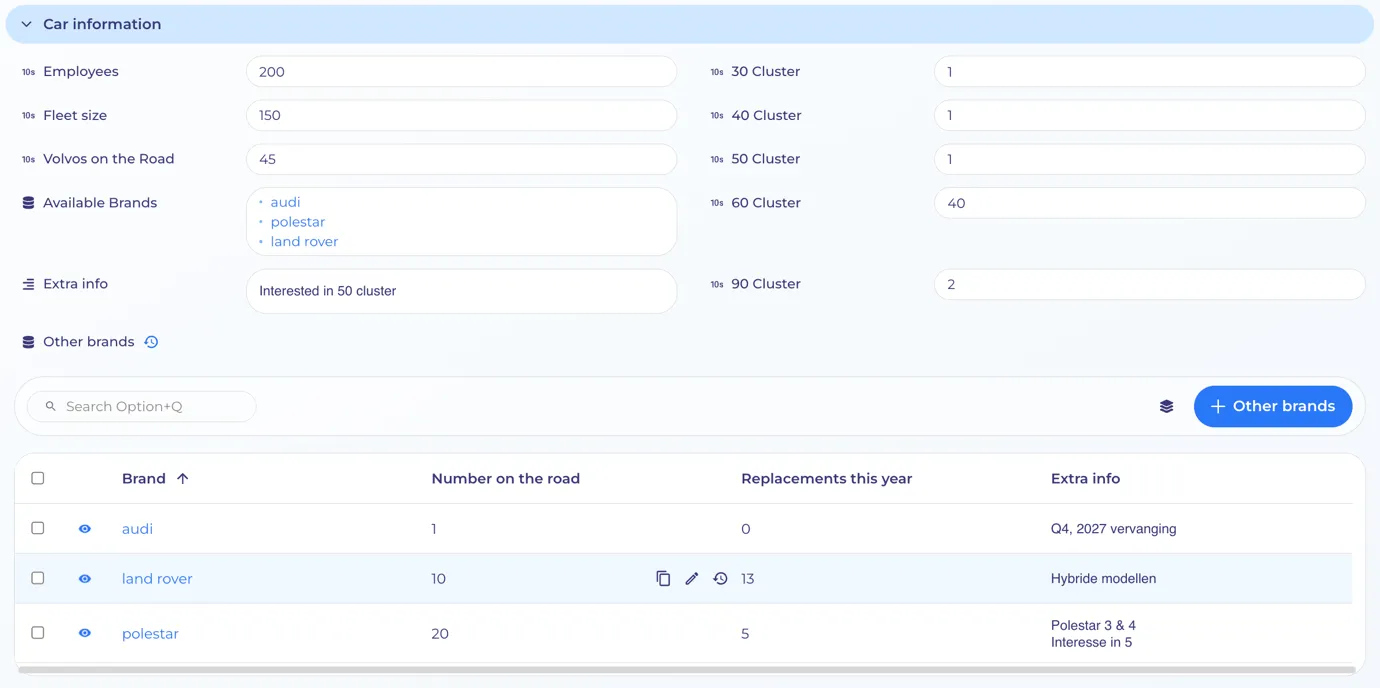Sort by the Extra info column header

point(1085,478)
